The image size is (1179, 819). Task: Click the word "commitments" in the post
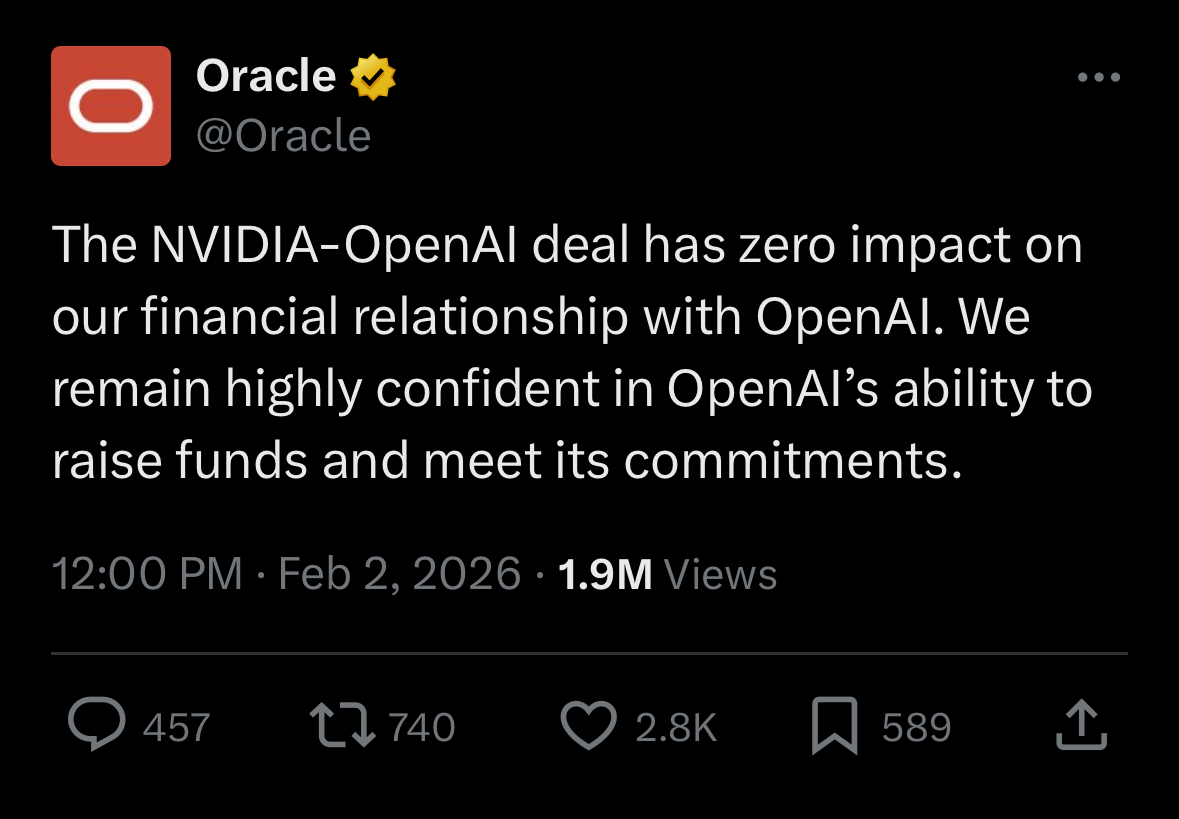coord(783,461)
